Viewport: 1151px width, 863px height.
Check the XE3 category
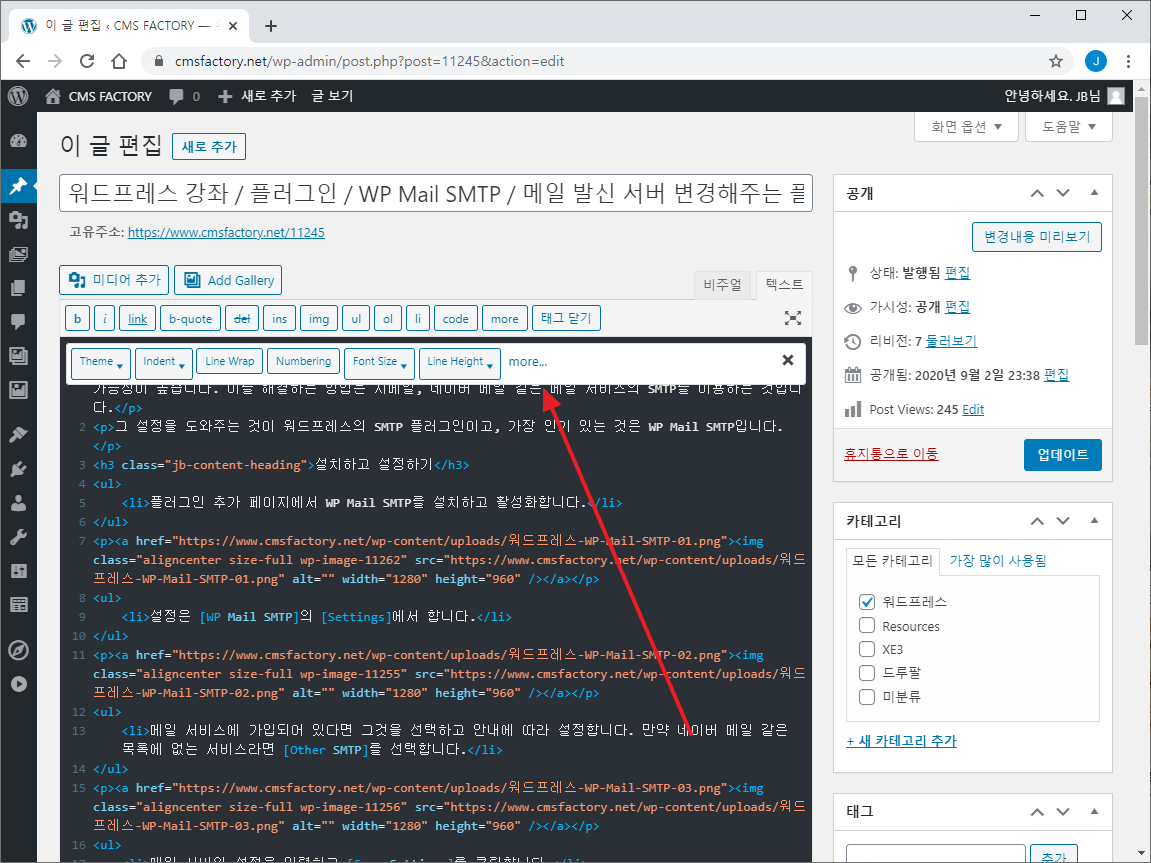point(867,649)
